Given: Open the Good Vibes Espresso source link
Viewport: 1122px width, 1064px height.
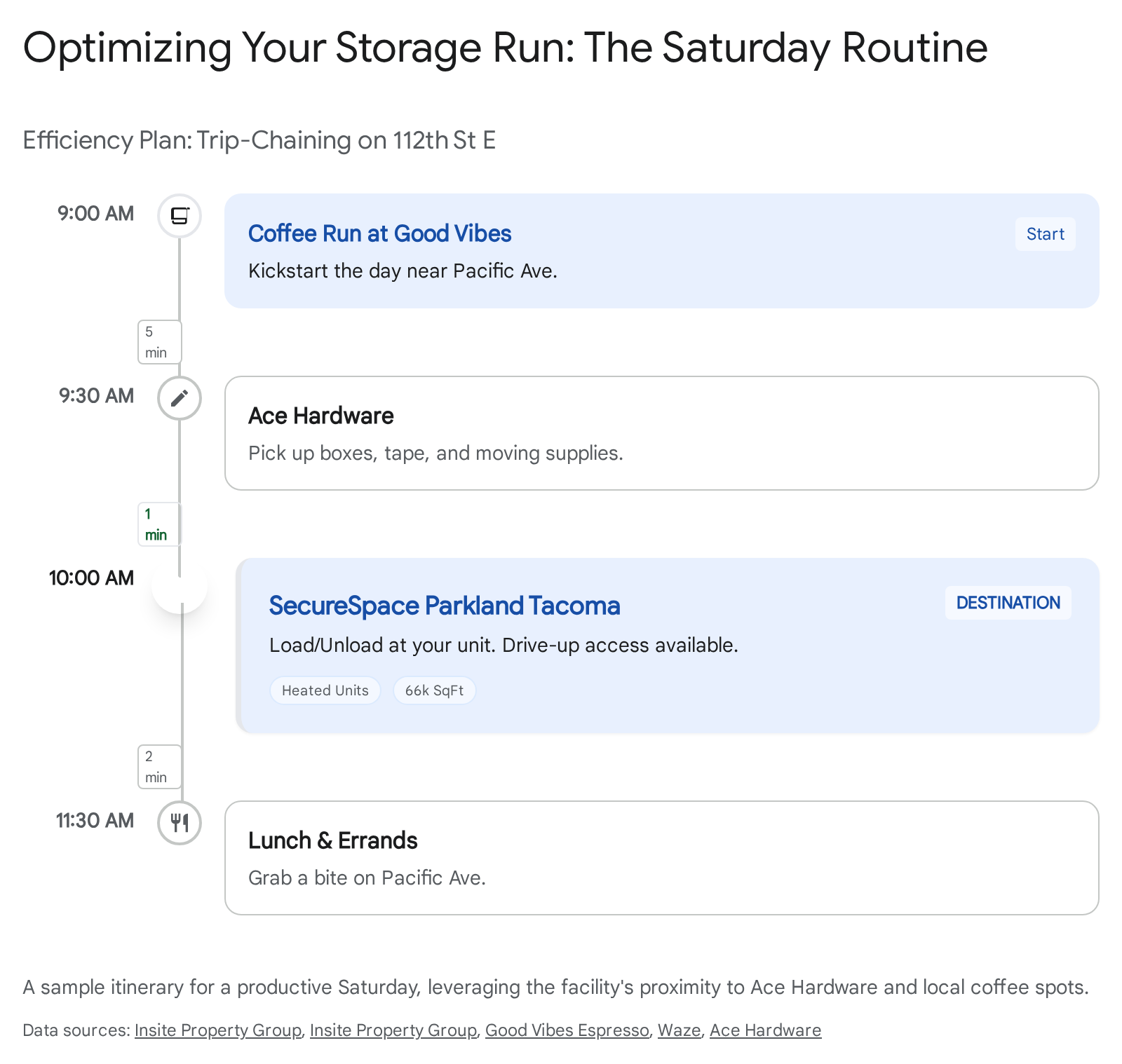Looking at the screenshot, I should pyautogui.click(x=567, y=1030).
